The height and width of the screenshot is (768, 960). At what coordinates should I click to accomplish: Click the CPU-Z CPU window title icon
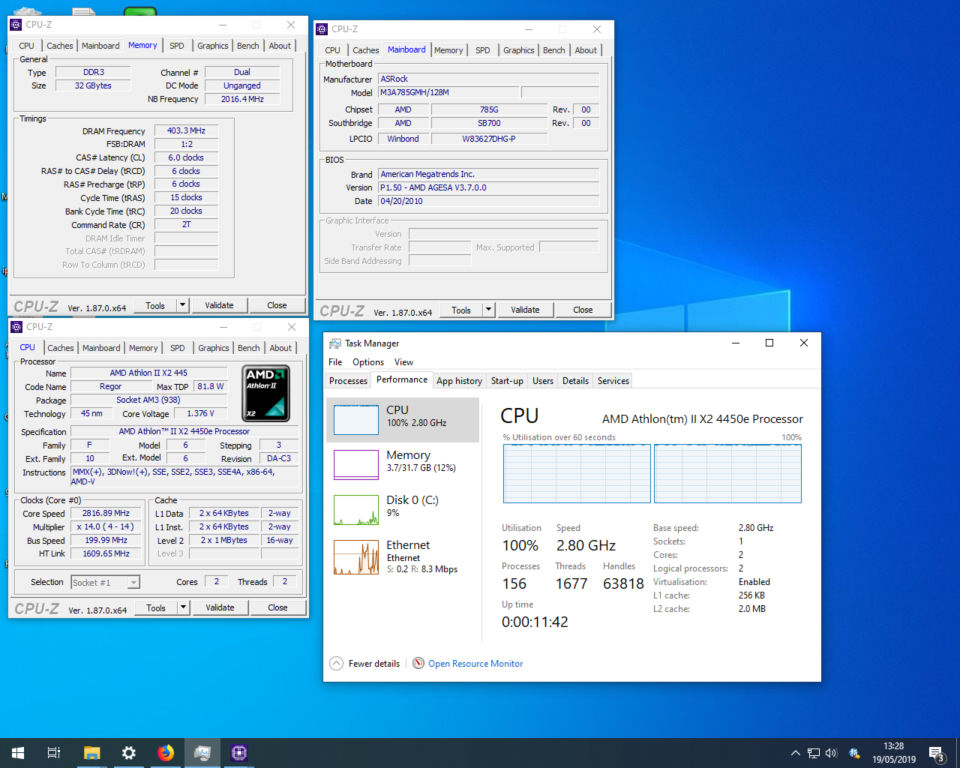[x=17, y=326]
